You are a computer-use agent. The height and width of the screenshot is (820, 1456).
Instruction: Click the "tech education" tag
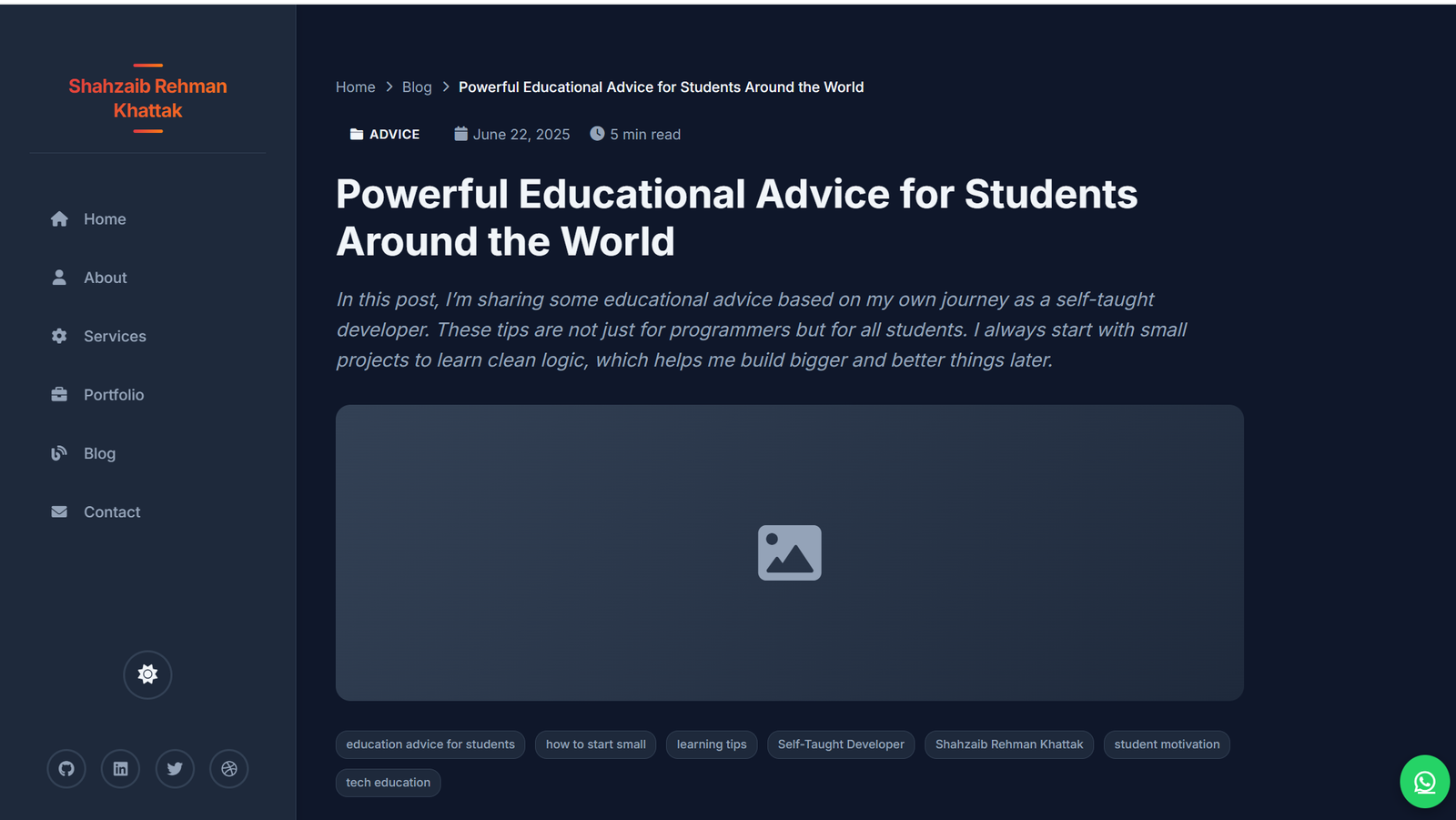[388, 782]
